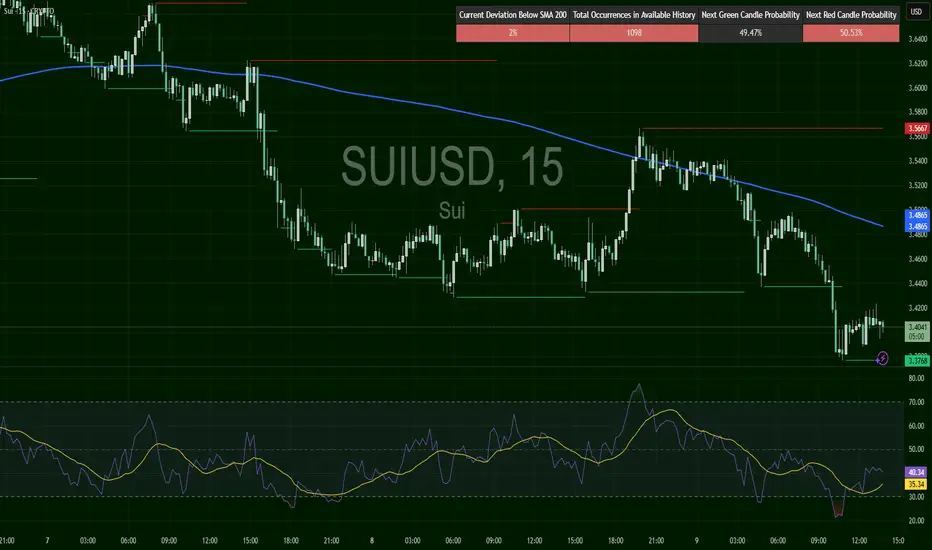
Task: Click the 18:00 label after 15:00 on day 7
Action: [x=291, y=540]
